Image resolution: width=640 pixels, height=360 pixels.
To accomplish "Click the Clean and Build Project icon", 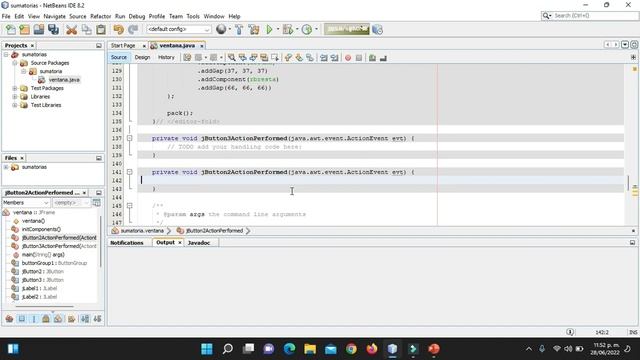I will [254, 29].
